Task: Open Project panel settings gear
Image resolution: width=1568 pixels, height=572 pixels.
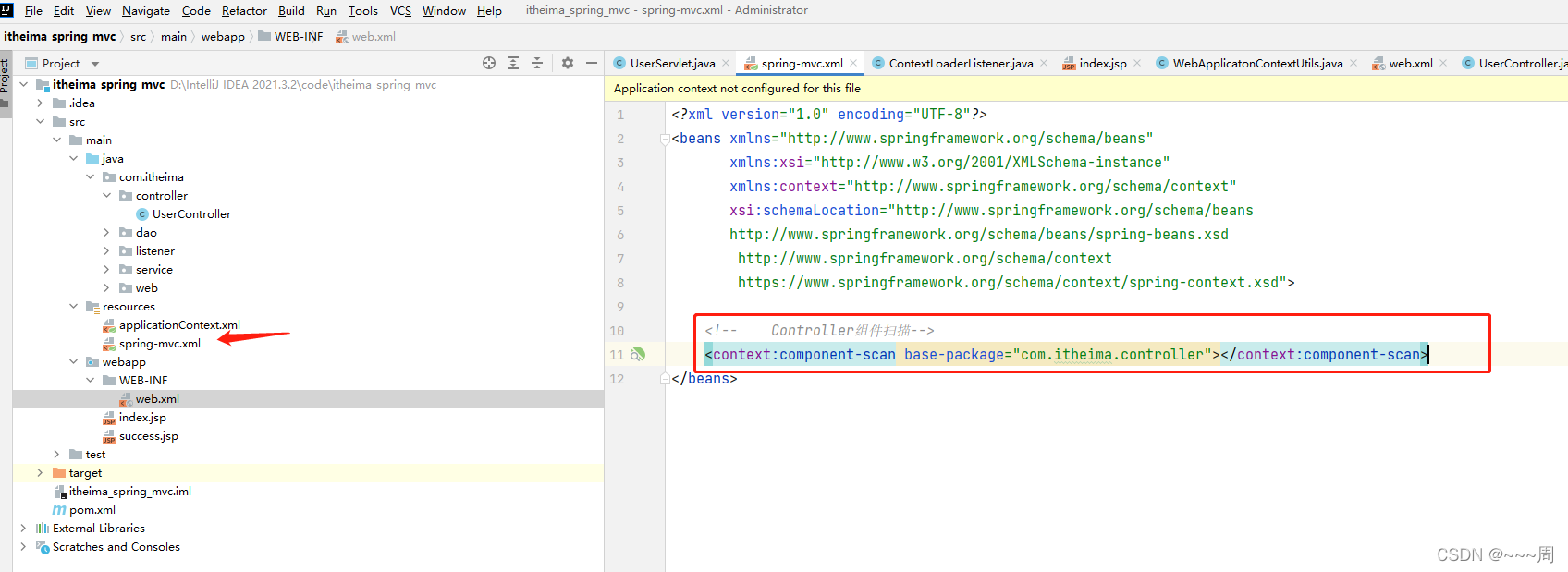Action: coord(568,63)
